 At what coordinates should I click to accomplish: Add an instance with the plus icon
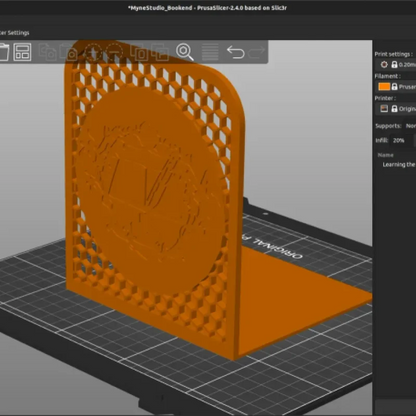click(93, 52)
